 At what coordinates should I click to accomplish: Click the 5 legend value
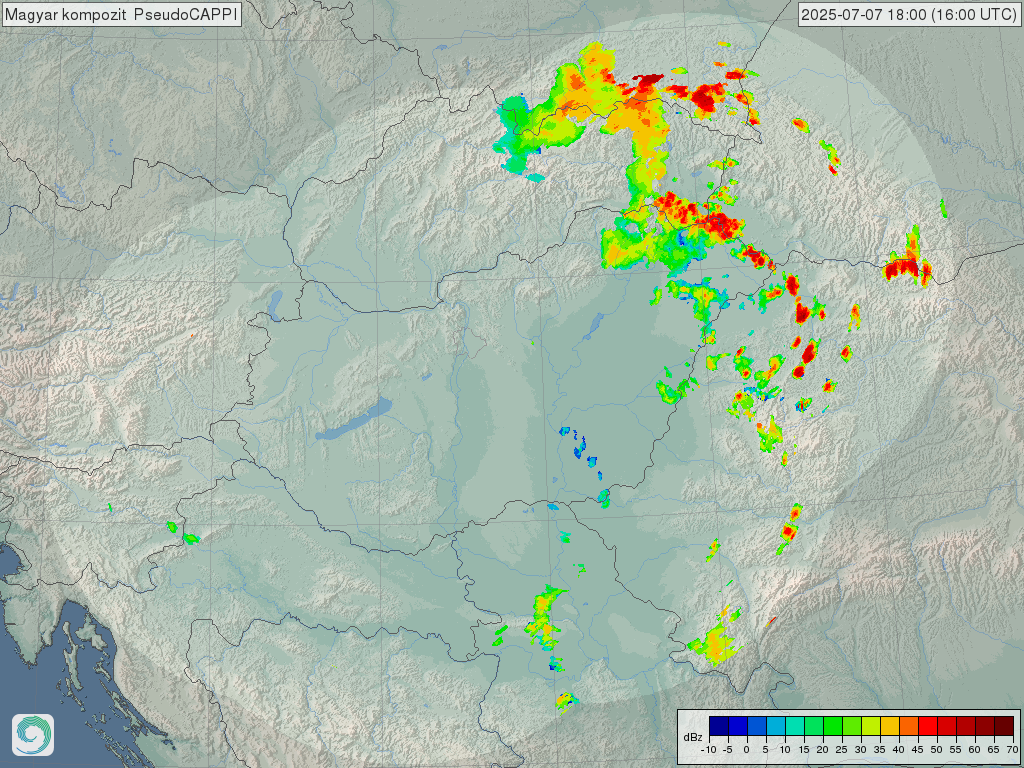765,750
